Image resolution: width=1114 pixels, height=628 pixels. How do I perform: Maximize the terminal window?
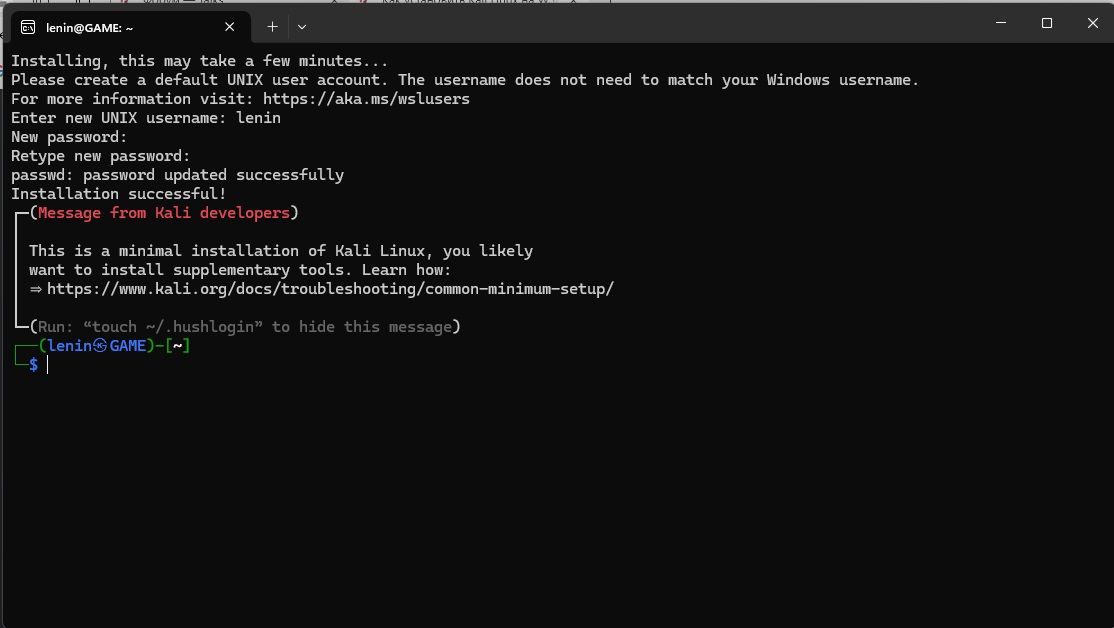pyautogui.click(x=1047, y=23)
